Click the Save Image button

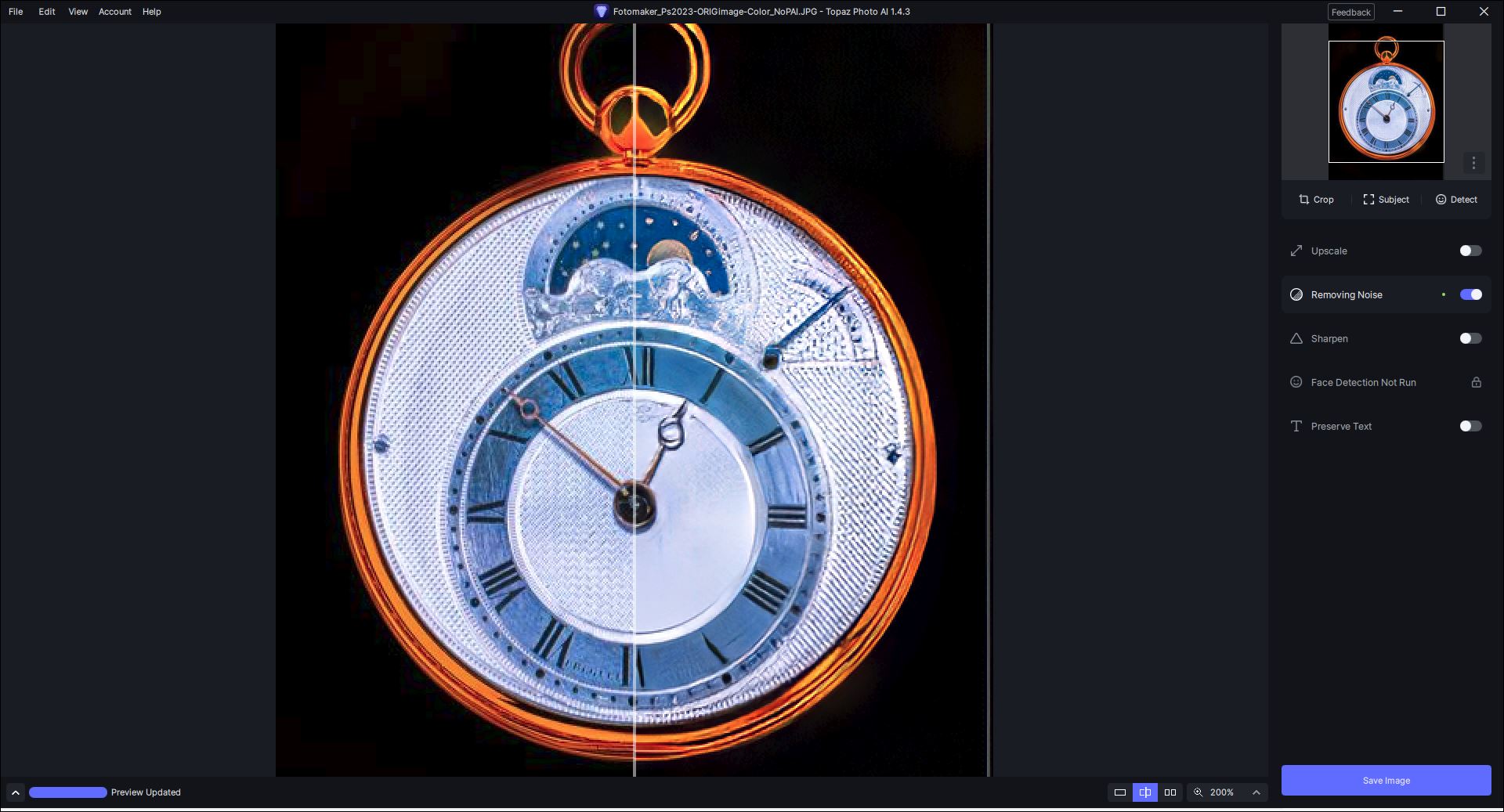point(1386,781)
